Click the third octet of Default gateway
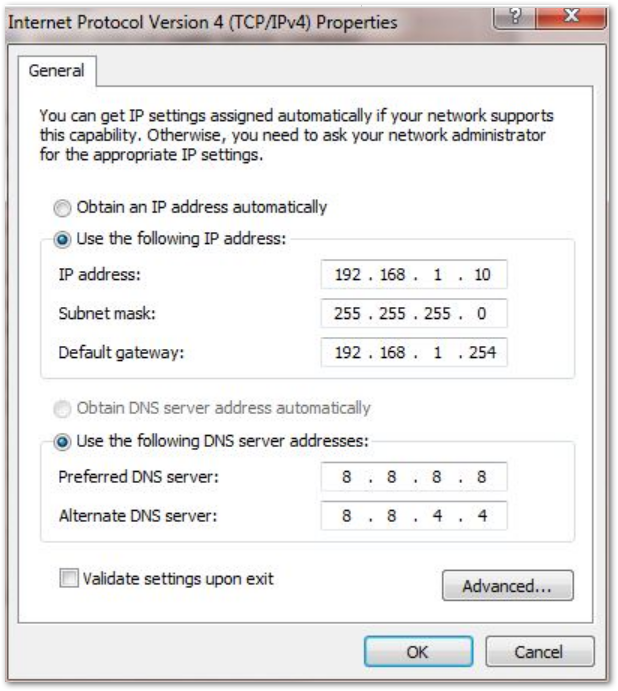Screen dimensions: 618x691 coord(438,352)
